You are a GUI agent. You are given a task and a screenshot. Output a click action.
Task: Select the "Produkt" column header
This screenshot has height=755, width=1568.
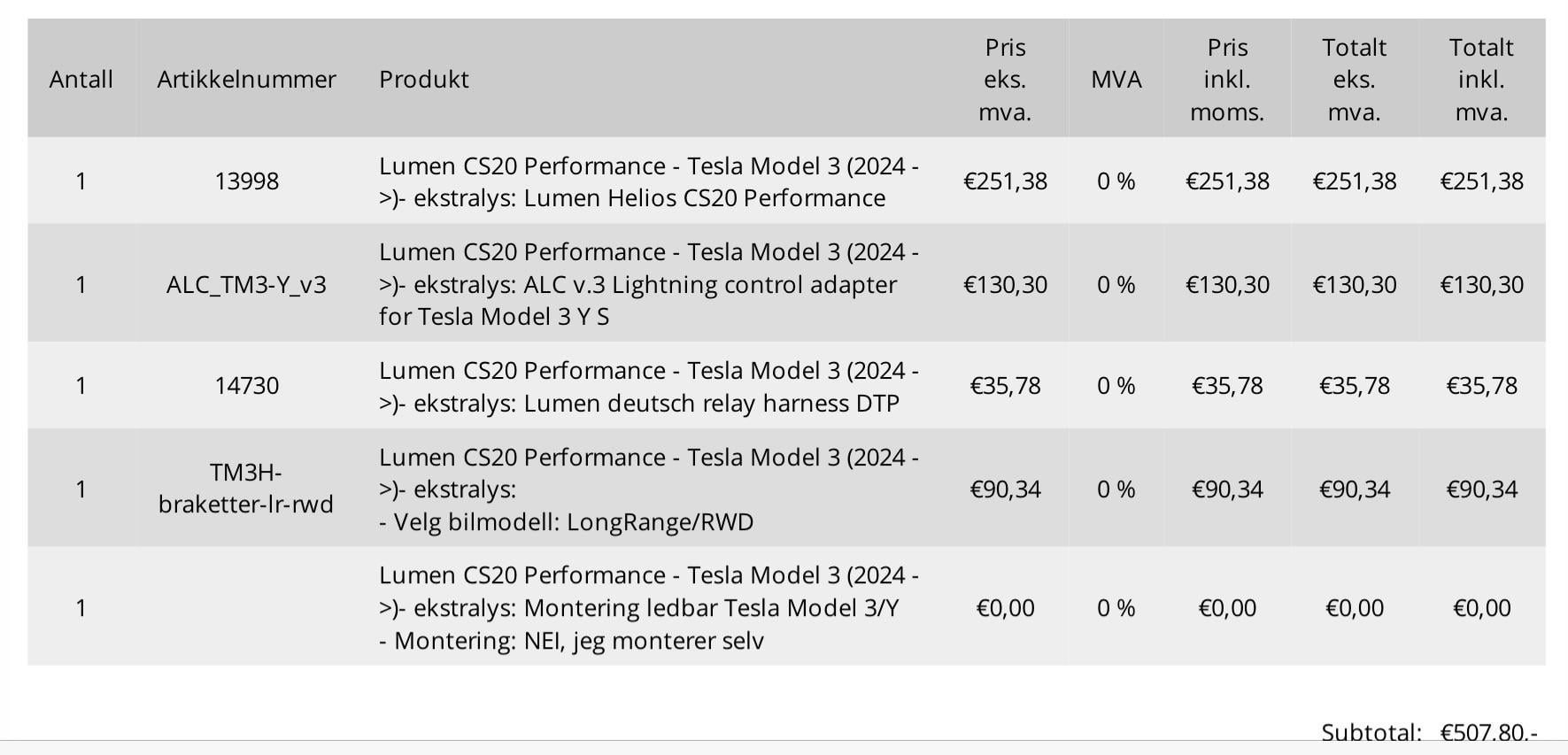pos(424,80)
